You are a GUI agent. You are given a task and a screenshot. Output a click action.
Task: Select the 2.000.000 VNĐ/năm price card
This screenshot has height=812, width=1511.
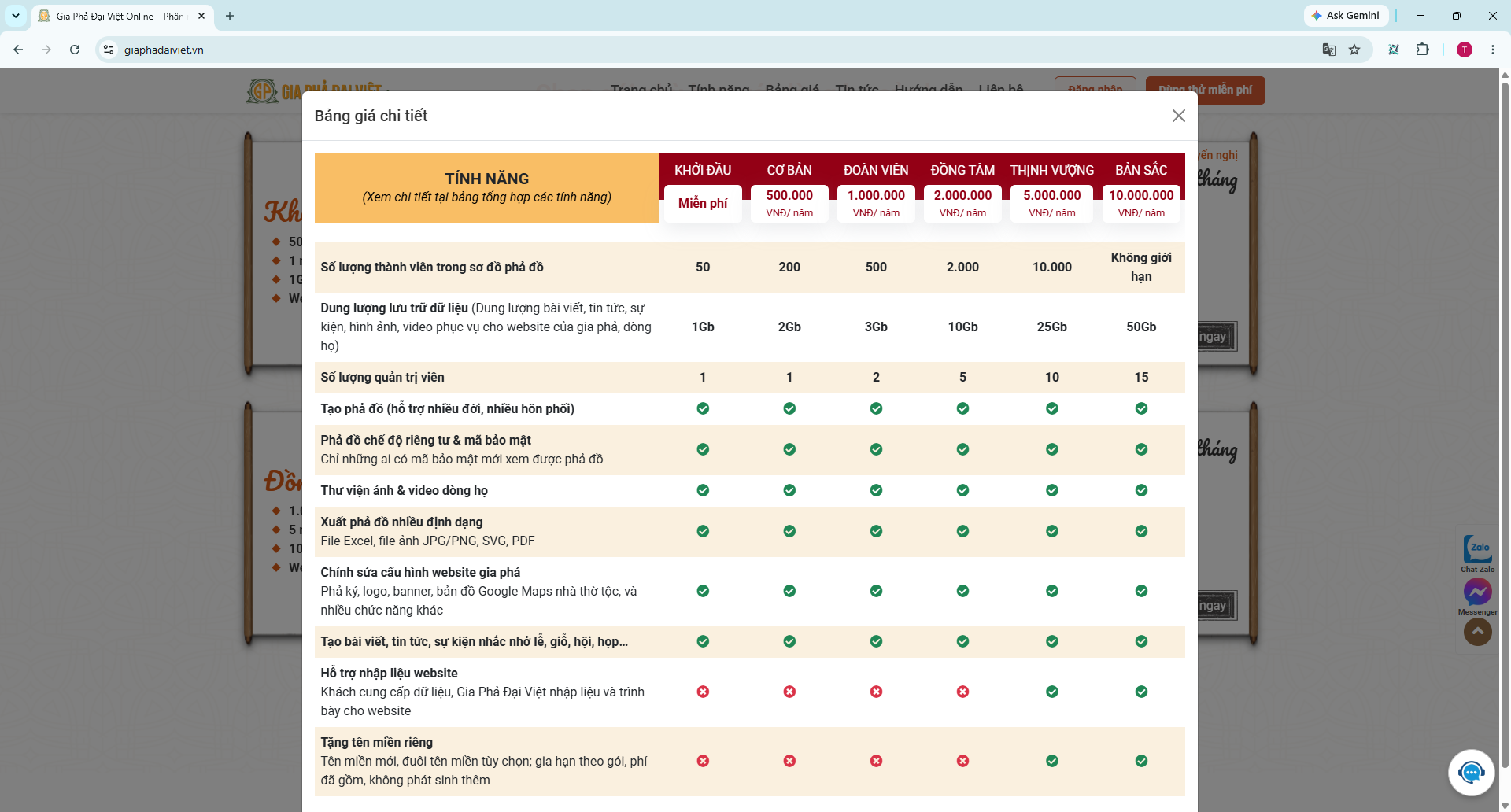[x=962, y=203]
